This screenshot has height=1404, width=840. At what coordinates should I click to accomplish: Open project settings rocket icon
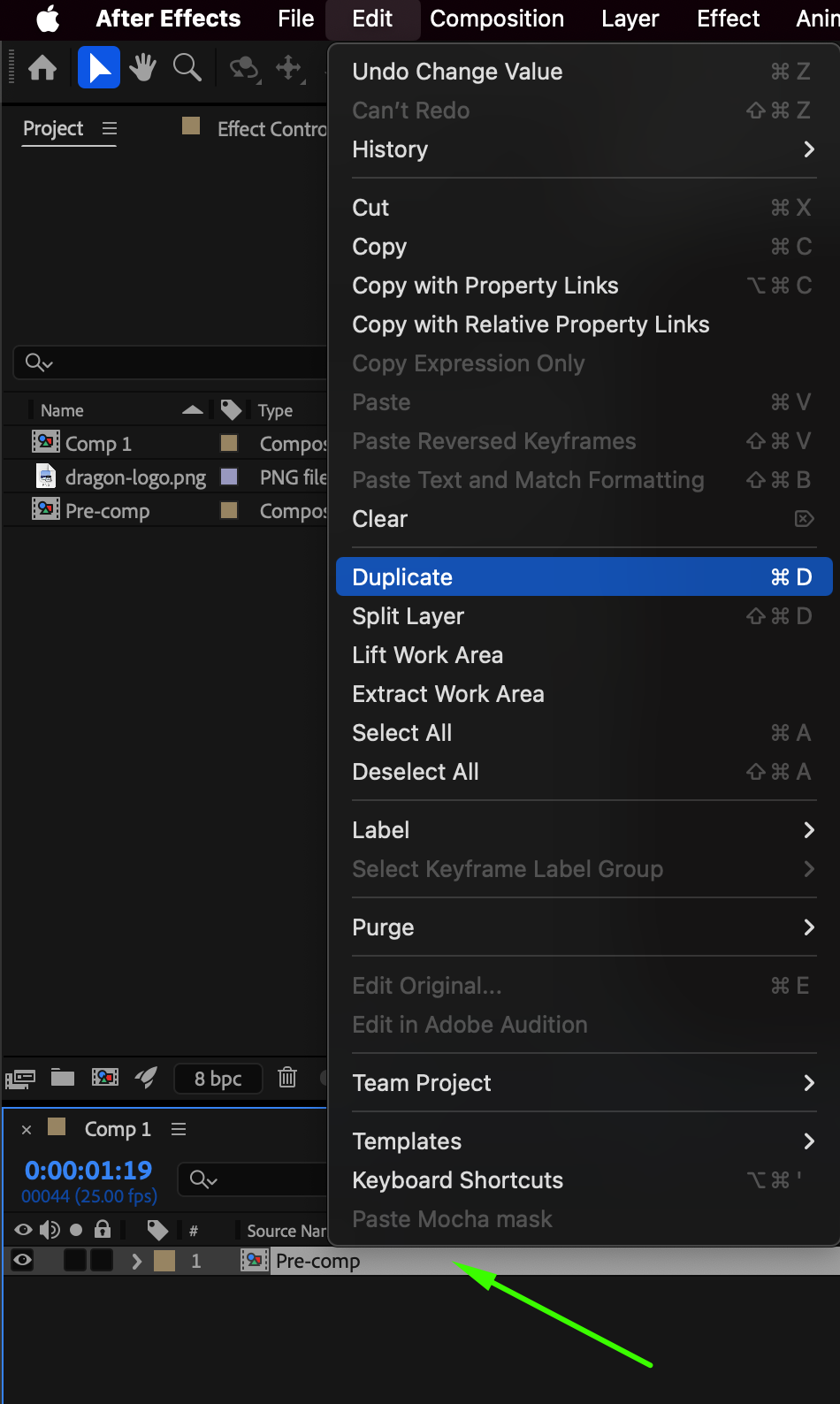146,1077
